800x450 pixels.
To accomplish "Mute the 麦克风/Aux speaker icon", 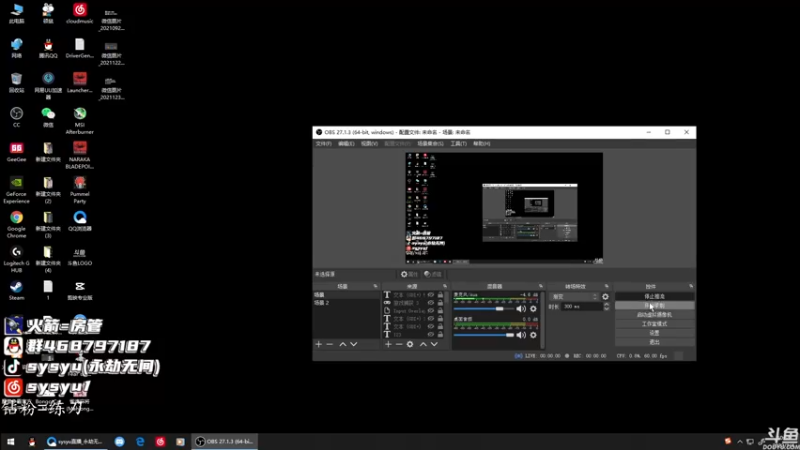I will click(x=521, y=309).
